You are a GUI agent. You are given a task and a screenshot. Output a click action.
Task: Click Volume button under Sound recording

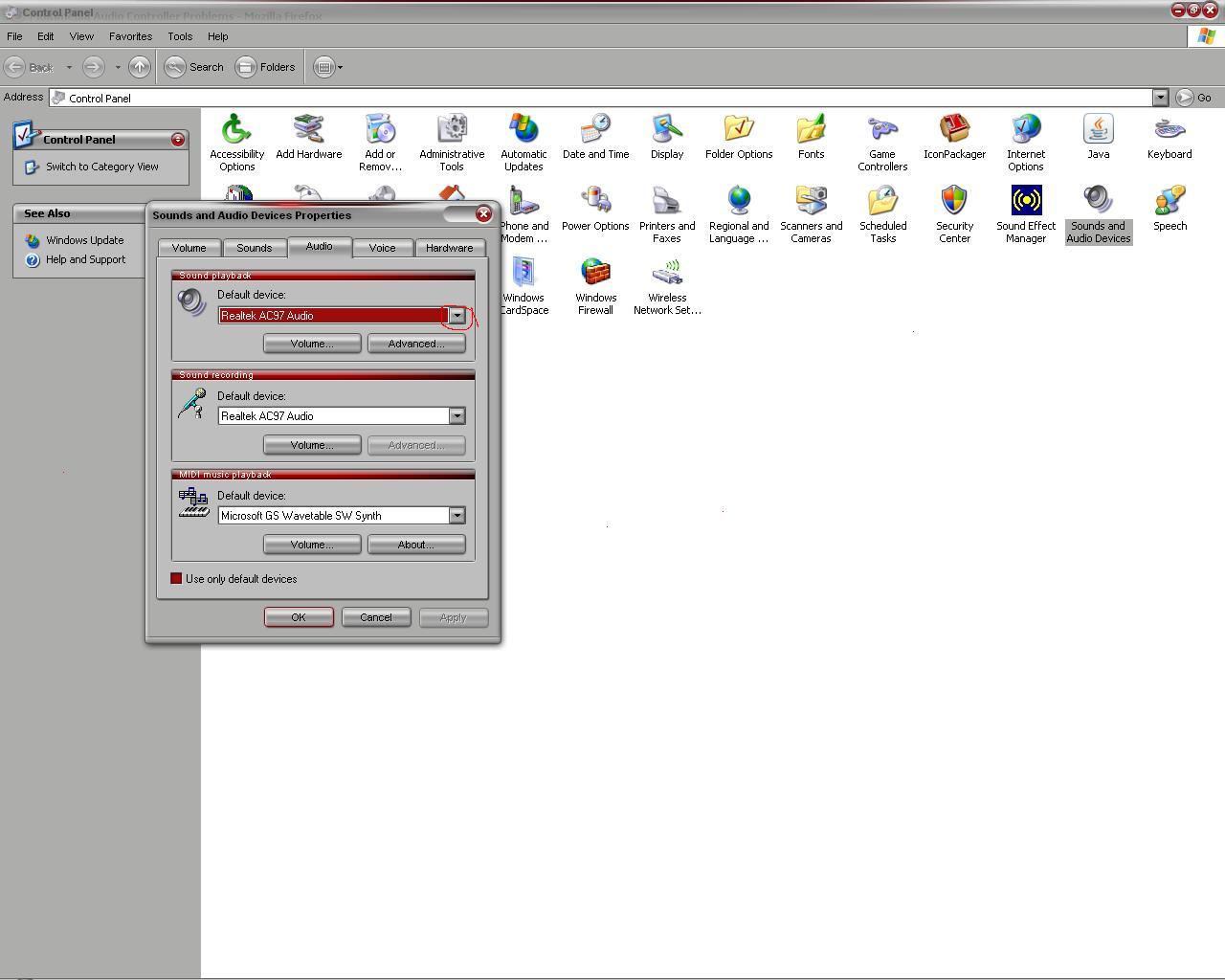312,445
